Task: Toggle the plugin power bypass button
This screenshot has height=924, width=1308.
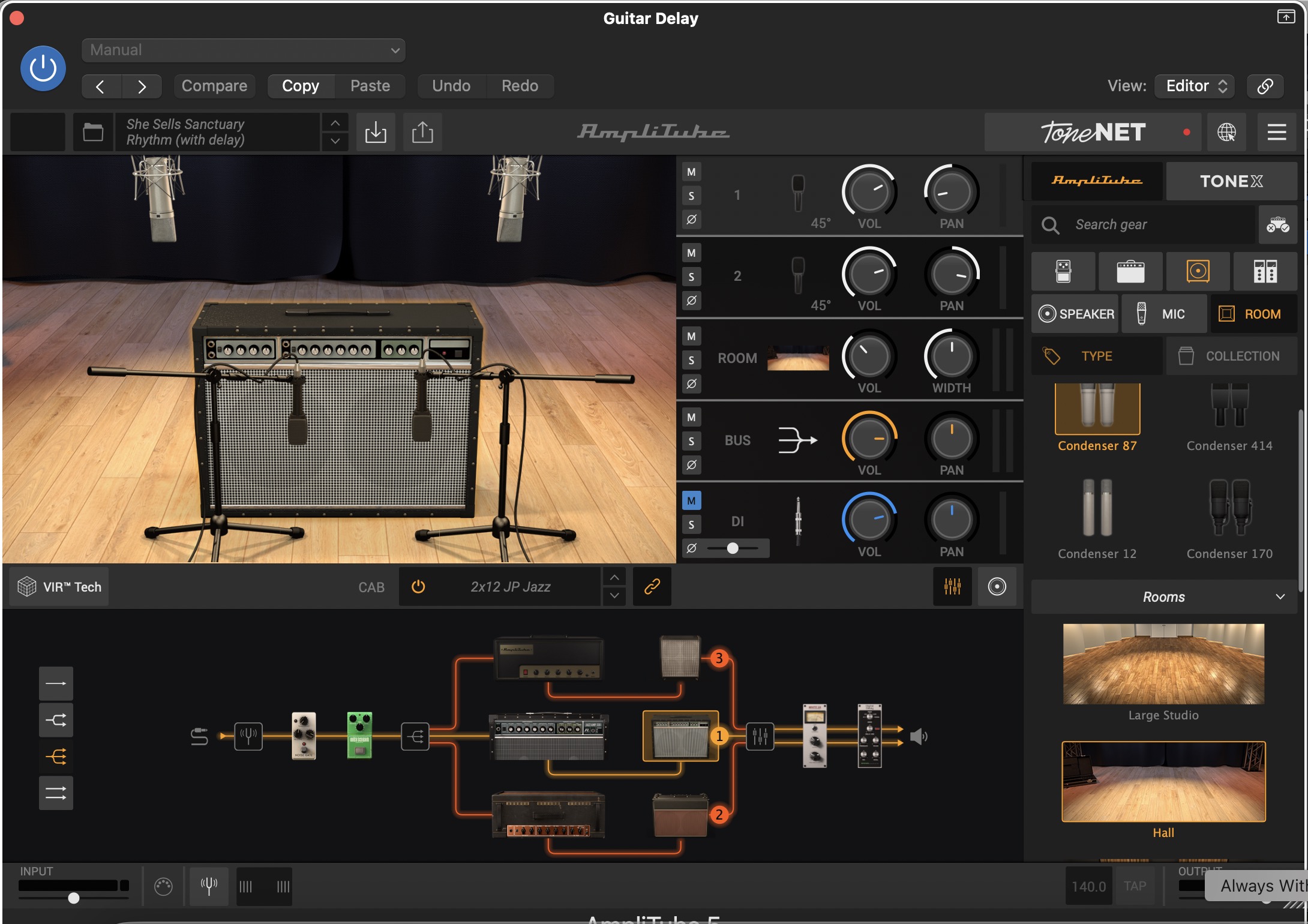Action: pos(43,68)
